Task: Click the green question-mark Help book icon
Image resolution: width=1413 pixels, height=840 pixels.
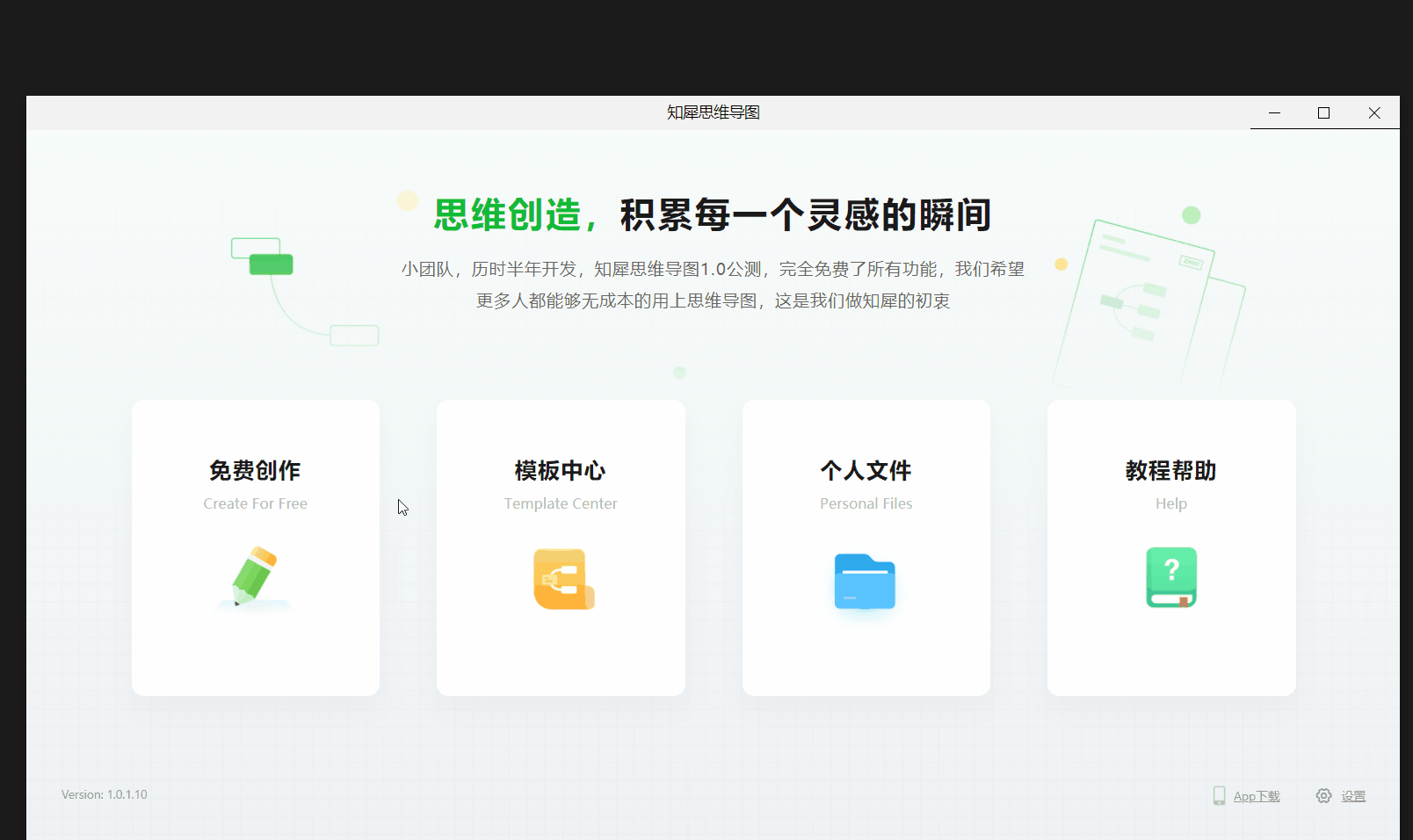Action: [x=1171, y=577]
